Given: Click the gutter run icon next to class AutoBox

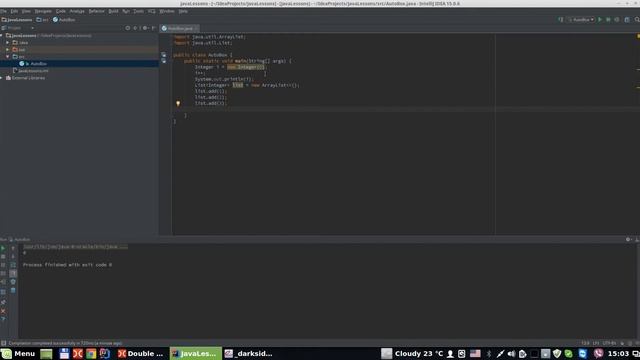Looking at the screenshot, I should click(164, 55).
